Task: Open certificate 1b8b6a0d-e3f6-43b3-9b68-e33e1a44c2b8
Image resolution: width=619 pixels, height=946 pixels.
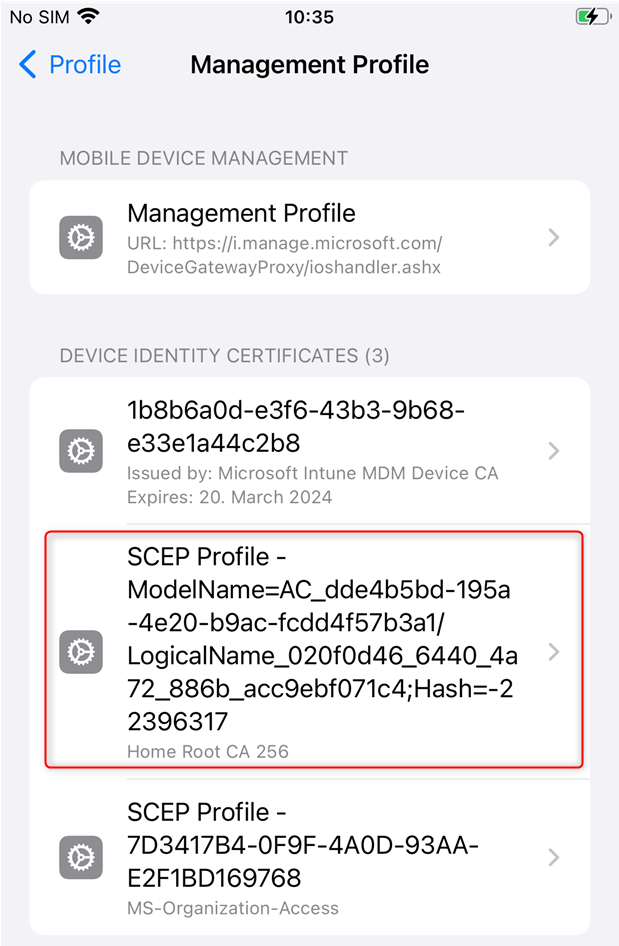Action: pos(310,451)
